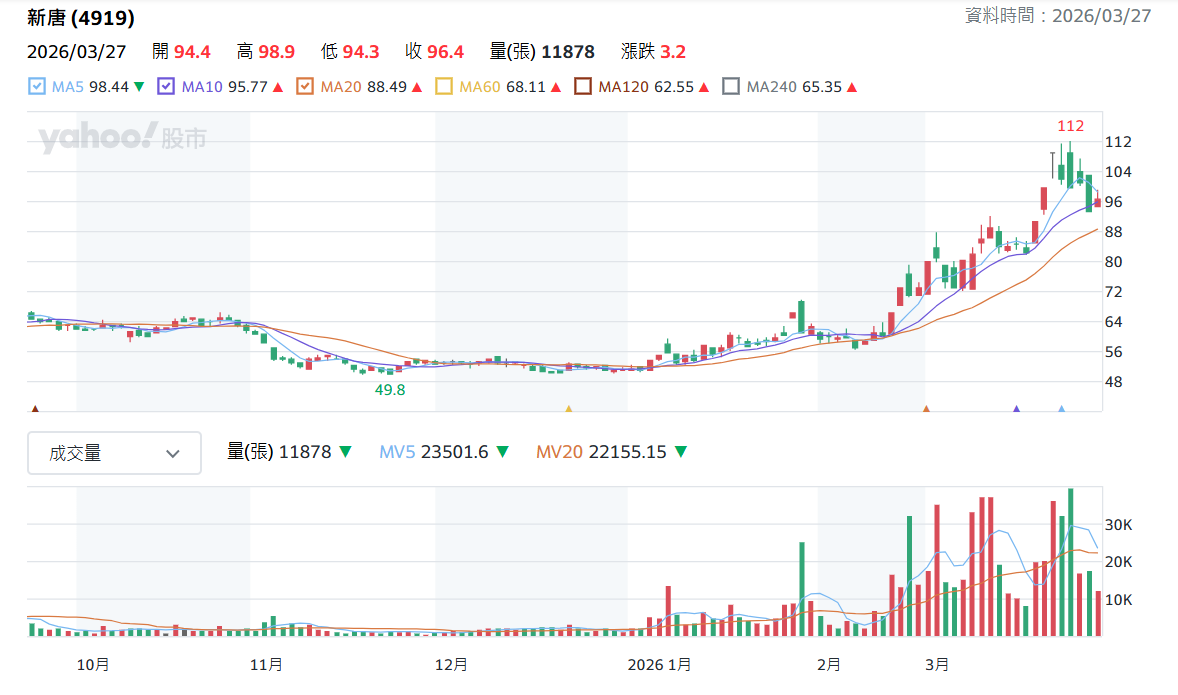
Task: Click the 新唐 (4919) stock title
Action: [81, 17]
